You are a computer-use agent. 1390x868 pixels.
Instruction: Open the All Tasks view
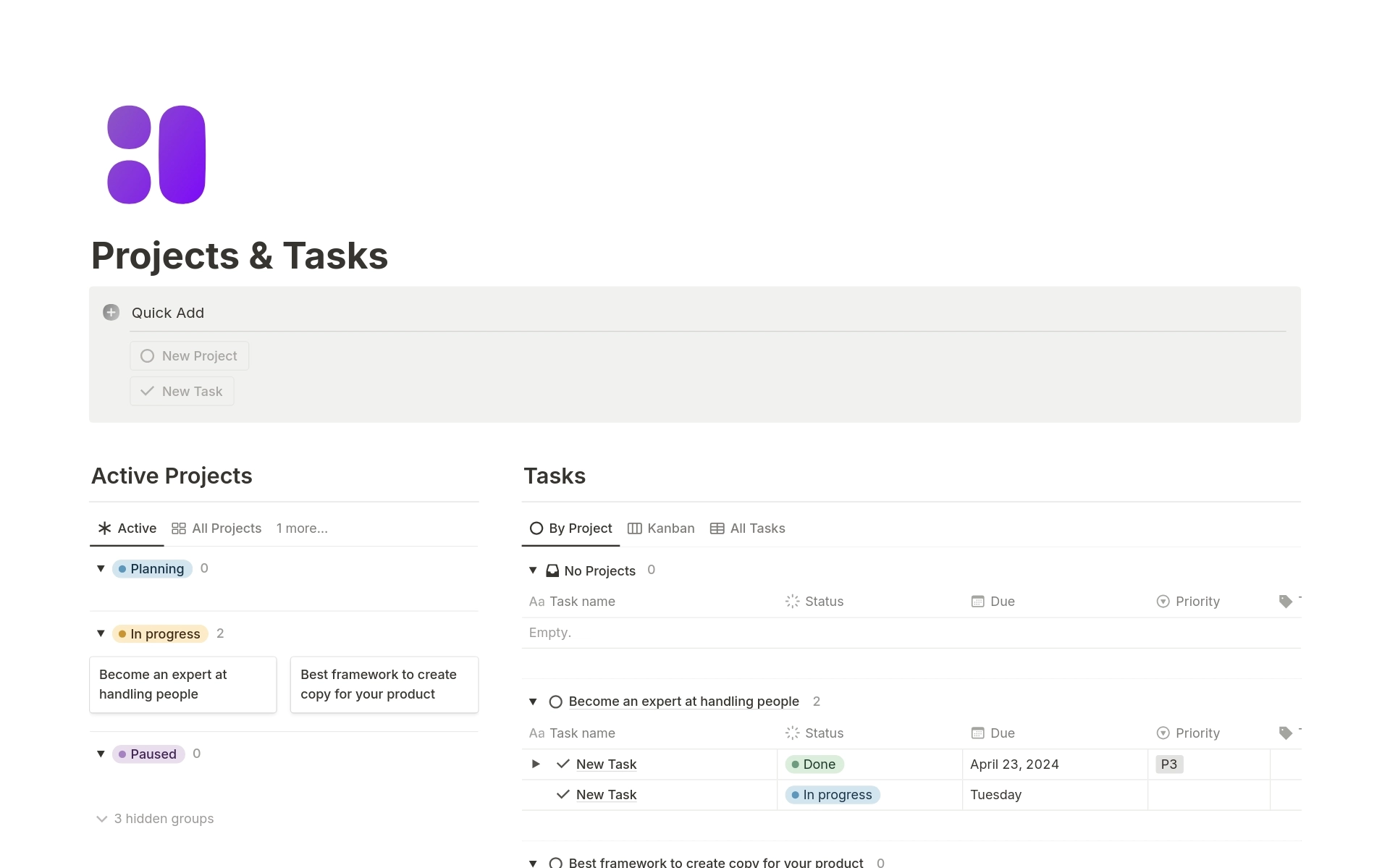pyautogui.click(x=748, y=528)
